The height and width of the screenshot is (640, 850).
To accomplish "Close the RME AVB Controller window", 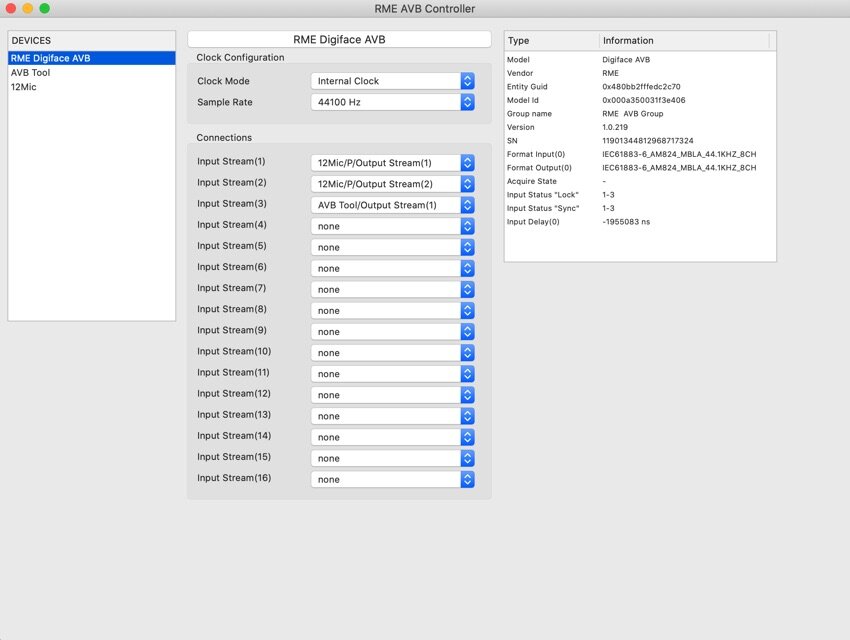I will (x=11, y=8).
